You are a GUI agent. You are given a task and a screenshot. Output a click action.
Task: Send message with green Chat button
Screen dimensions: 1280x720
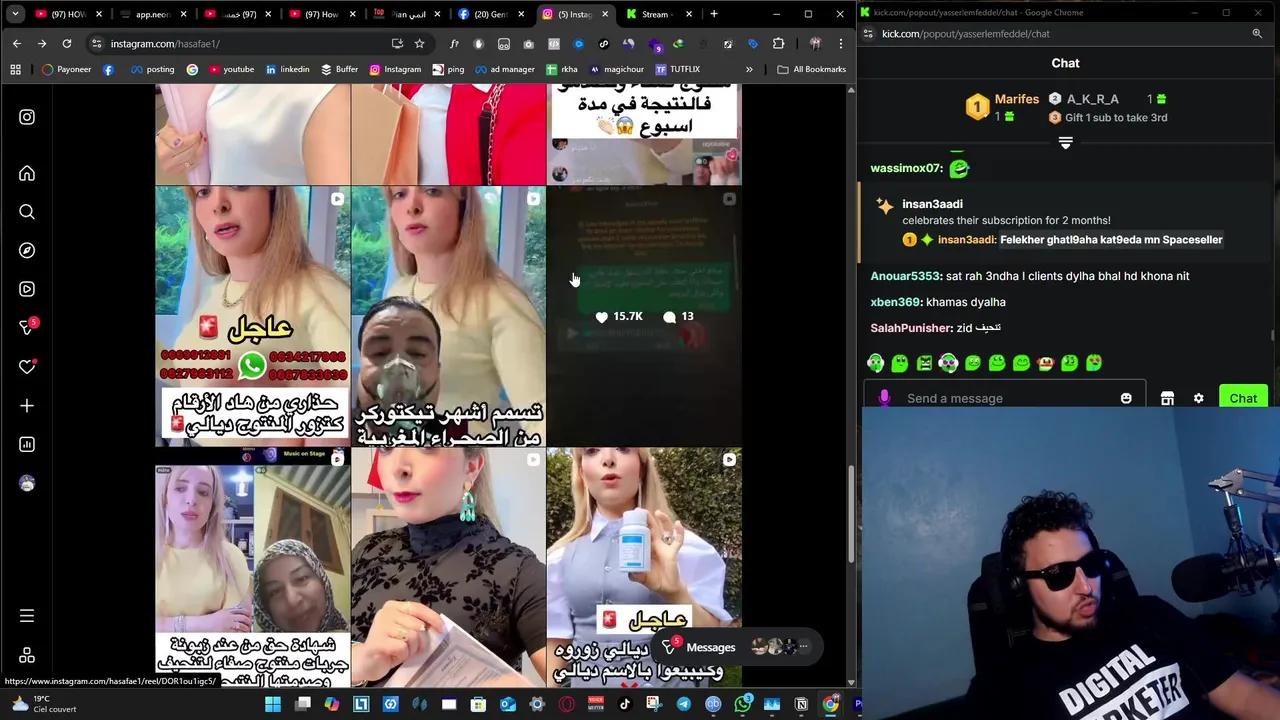click(1243, 398)
